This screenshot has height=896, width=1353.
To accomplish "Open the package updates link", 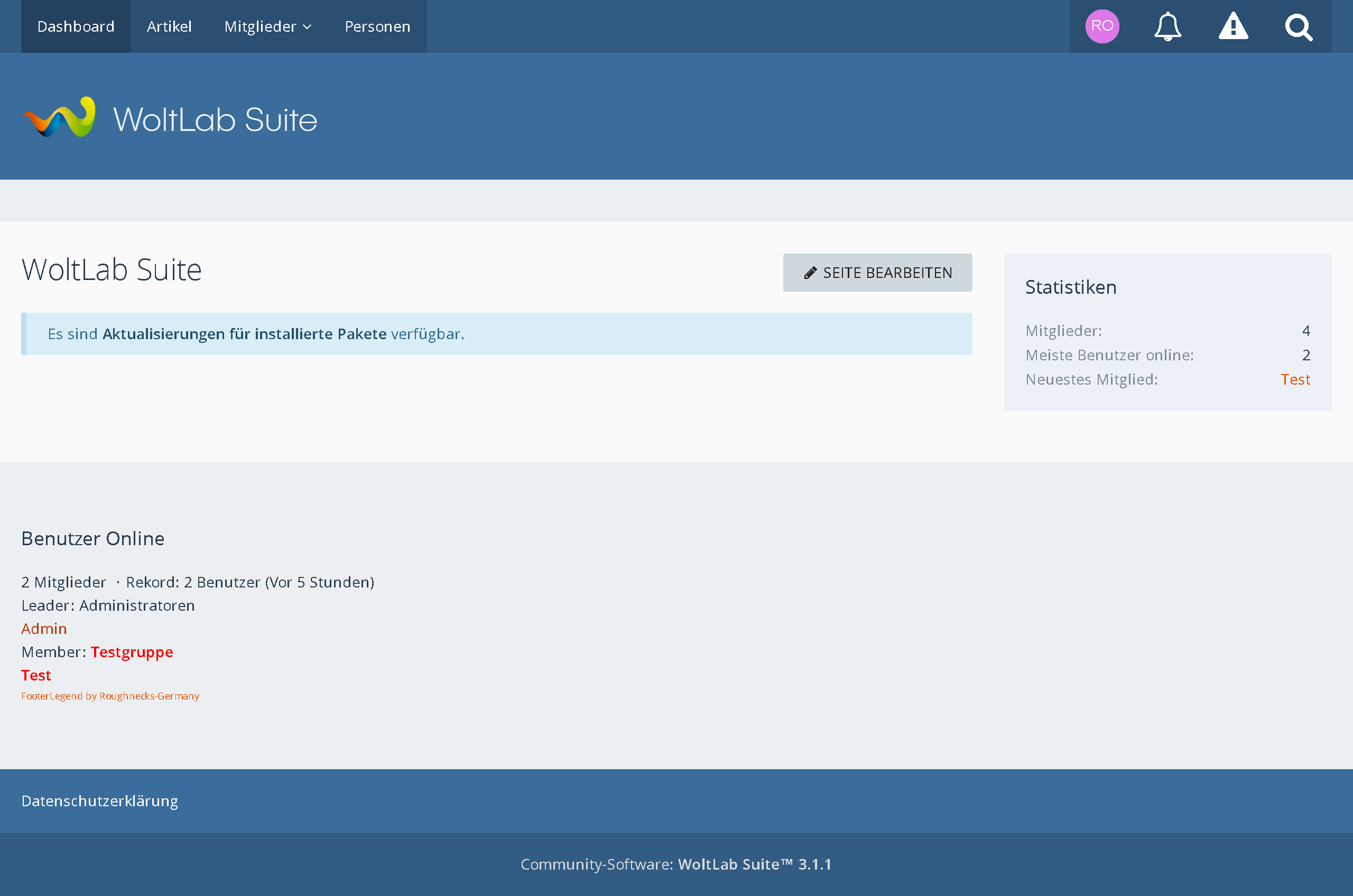I will (x=245, y=334).
